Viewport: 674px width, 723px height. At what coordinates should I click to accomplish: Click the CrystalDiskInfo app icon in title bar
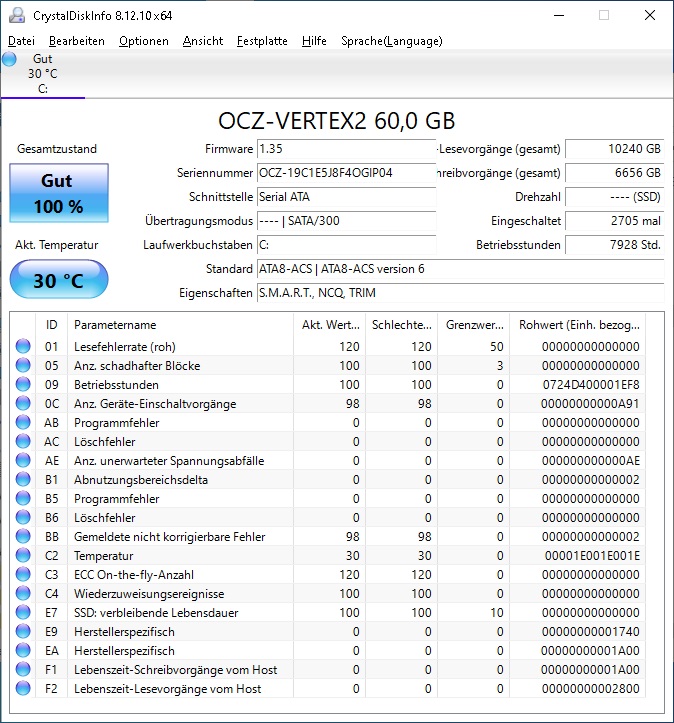pos(17,15)
